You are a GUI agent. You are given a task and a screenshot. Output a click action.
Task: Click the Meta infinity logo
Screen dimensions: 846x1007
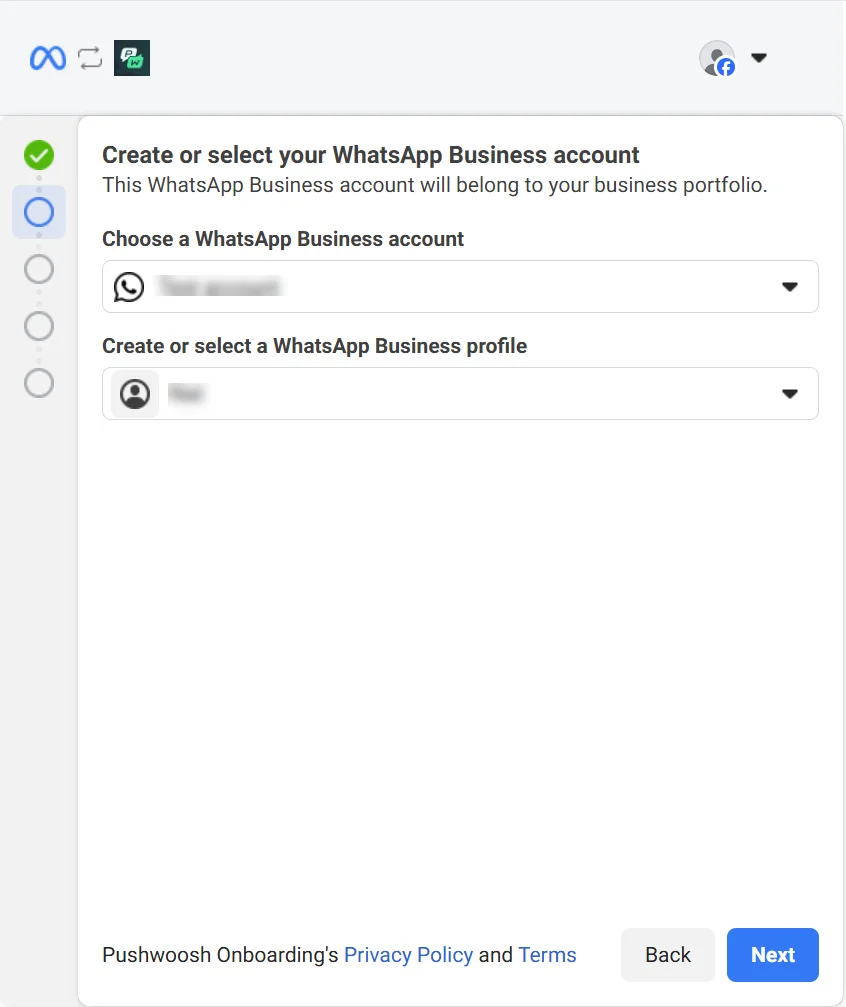point(47,59)
